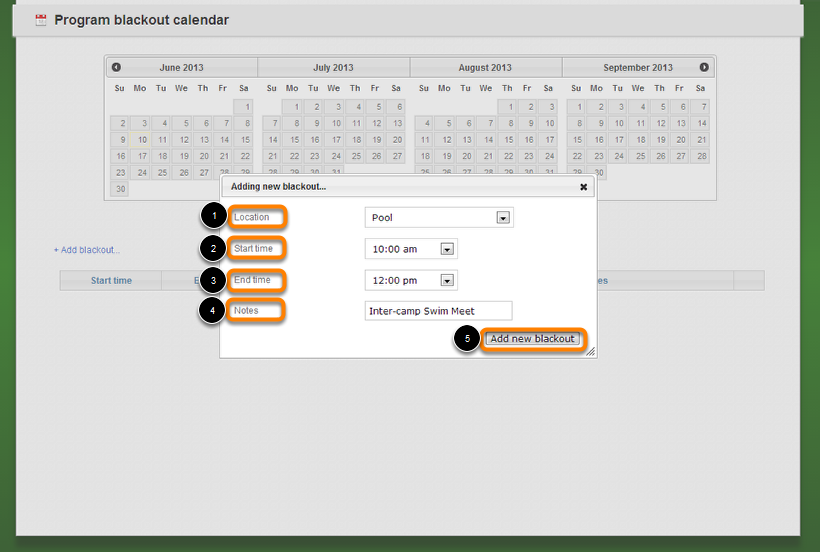This screenshot has height=552, width=820.
Task: Click the resize grip of dialog
Action: click(x=591, y=352)
